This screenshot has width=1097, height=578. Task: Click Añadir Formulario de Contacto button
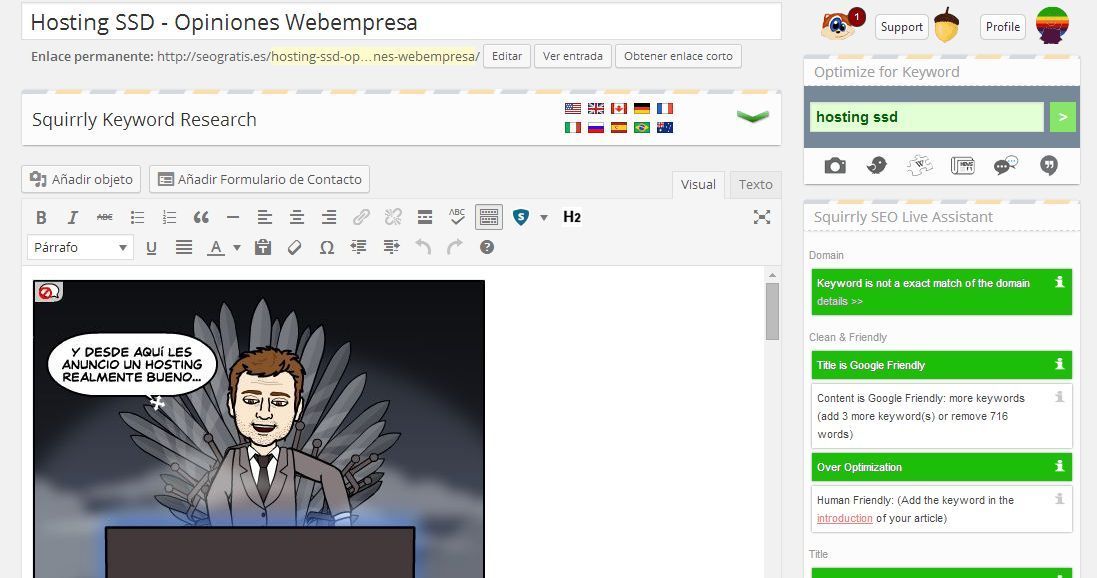pyautogui.click(x=260, y=179)
